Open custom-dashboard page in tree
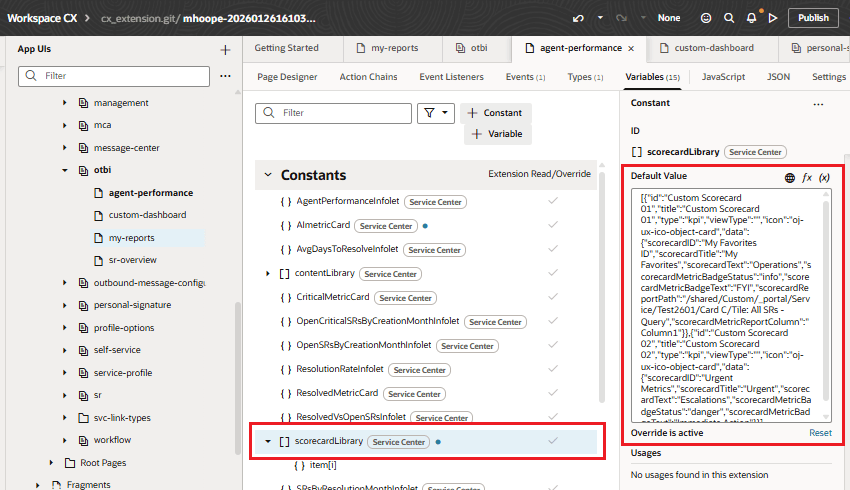Image resolution: width=850 pixels, height=490 pixels. [147, 215]
